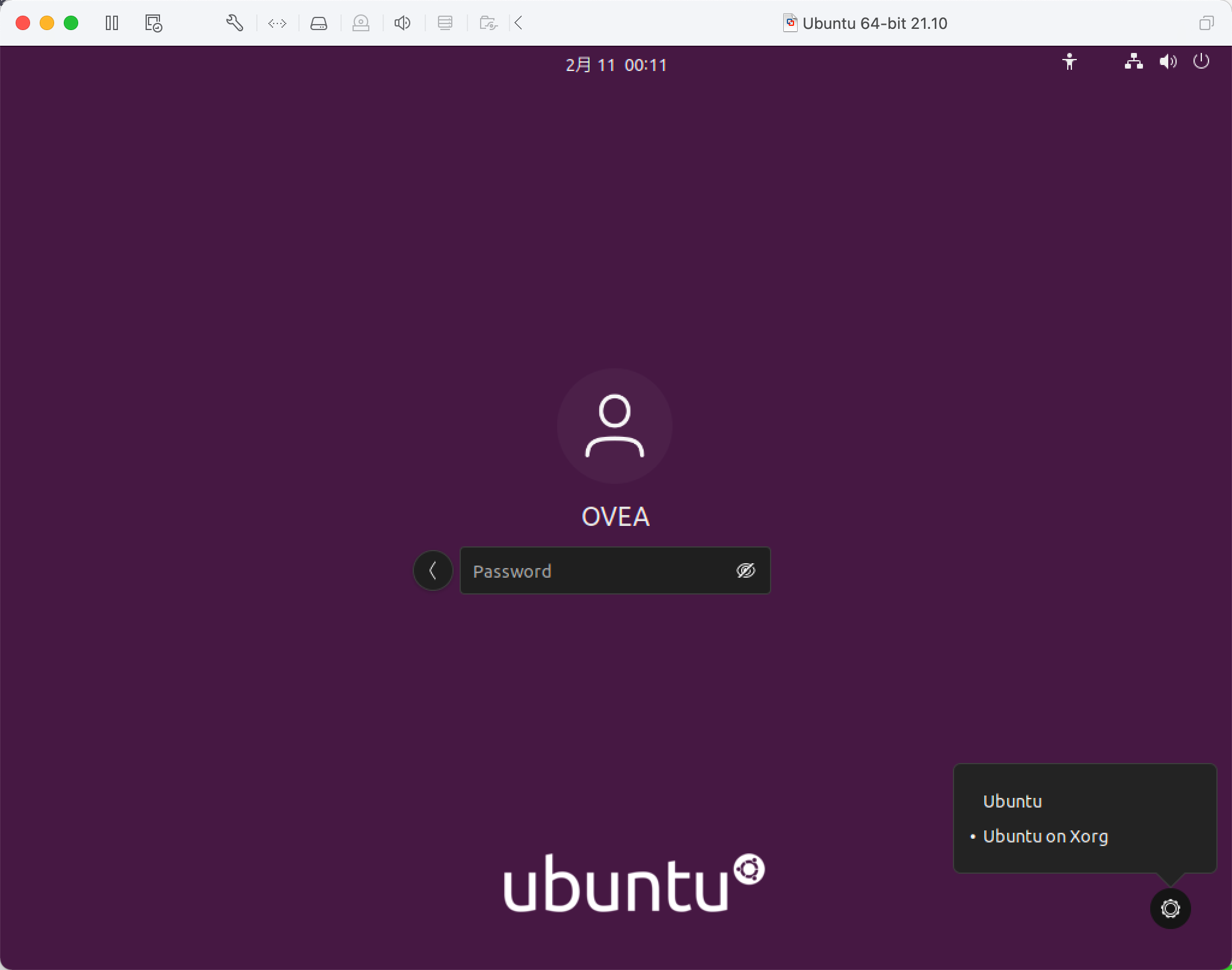1232x970 pixels.
Task: Click the session gear button
Action: (x=1170, y=909)
